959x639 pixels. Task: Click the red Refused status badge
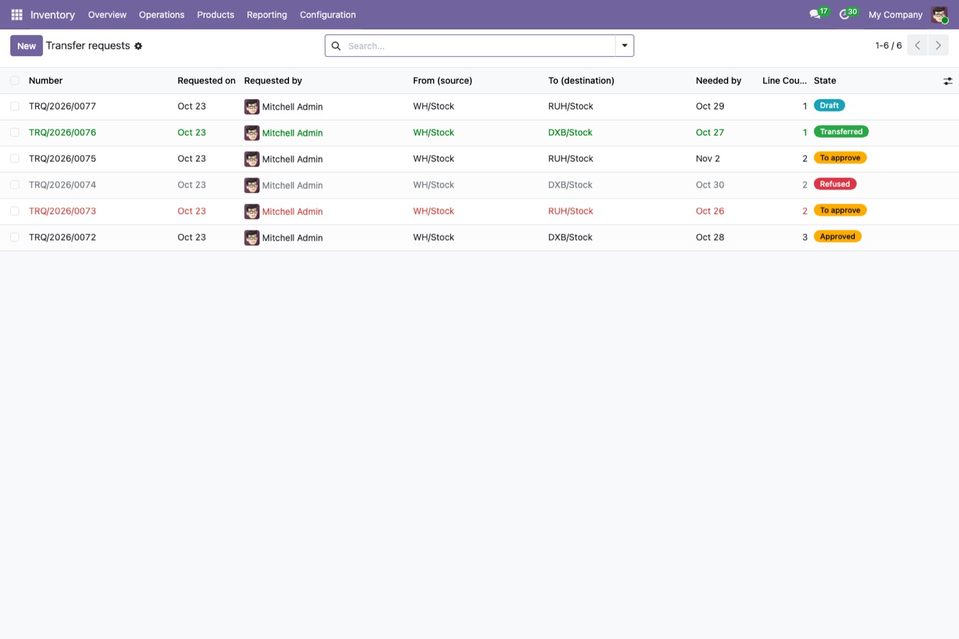point(835,184)
